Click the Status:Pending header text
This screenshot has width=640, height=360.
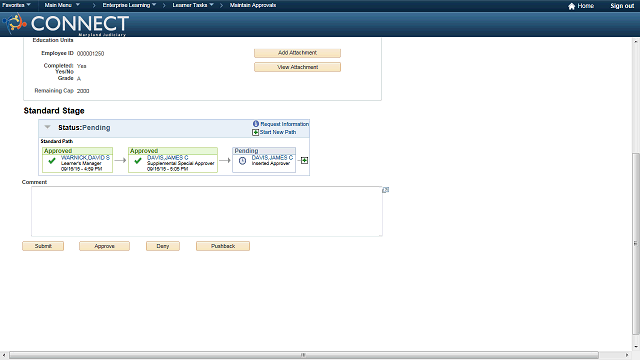(x=84, y=128)
